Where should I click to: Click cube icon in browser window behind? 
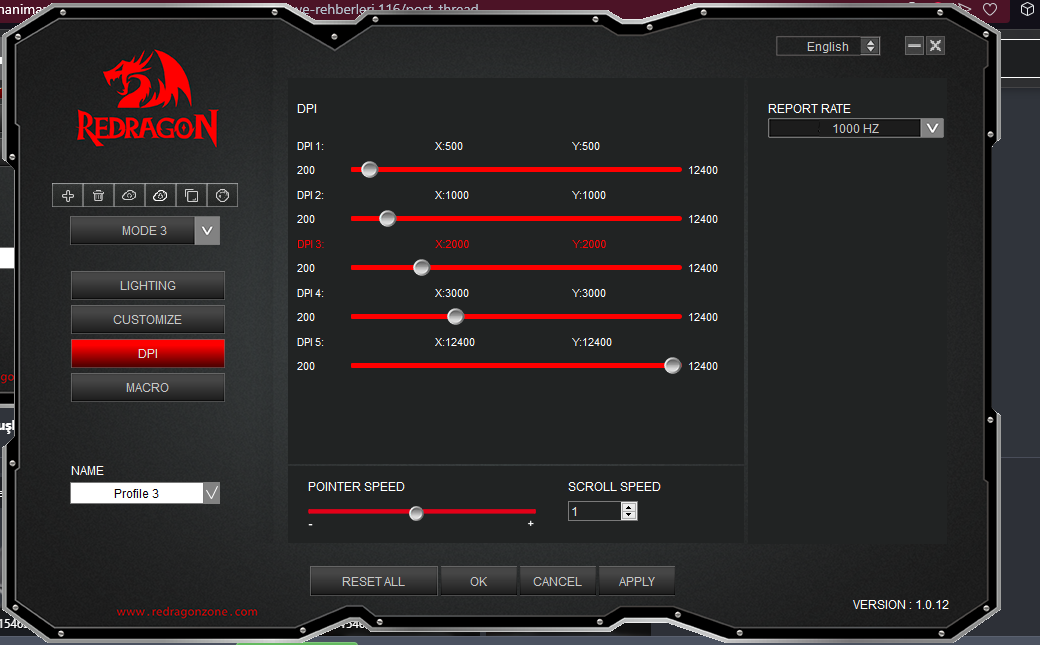coord(1027,9)
